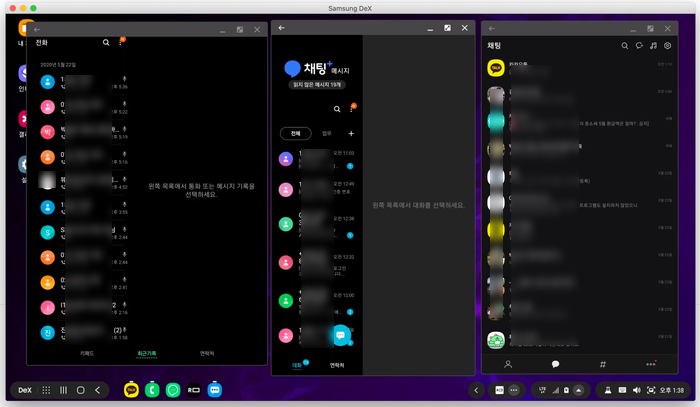
Task: Open the call entry with pink 박 avatar
Action: click(x=84, y=133)
